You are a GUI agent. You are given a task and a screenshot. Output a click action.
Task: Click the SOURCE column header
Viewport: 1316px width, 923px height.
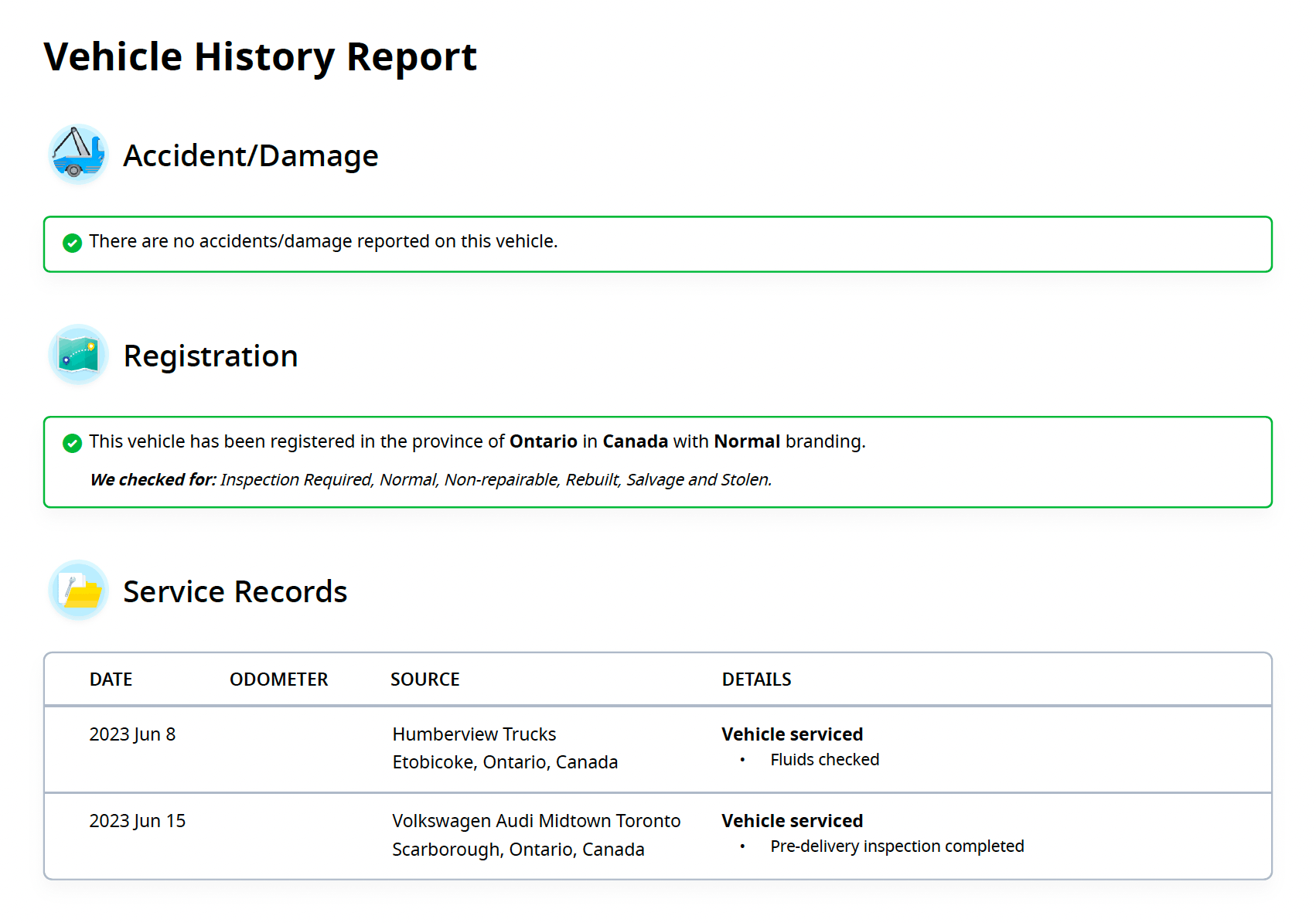424,679
